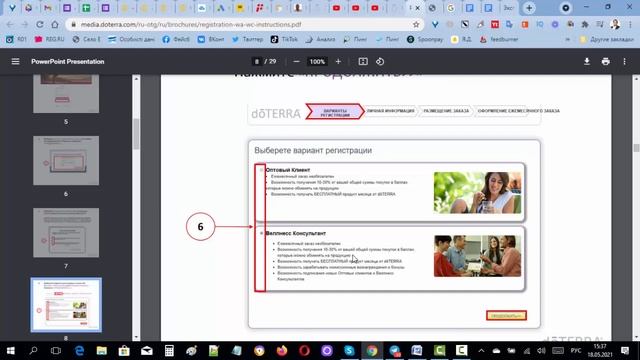Click the fit to page icon
The width and height of the screenshot is (640, 360).
pyautogui.click(x=363, y=62)
